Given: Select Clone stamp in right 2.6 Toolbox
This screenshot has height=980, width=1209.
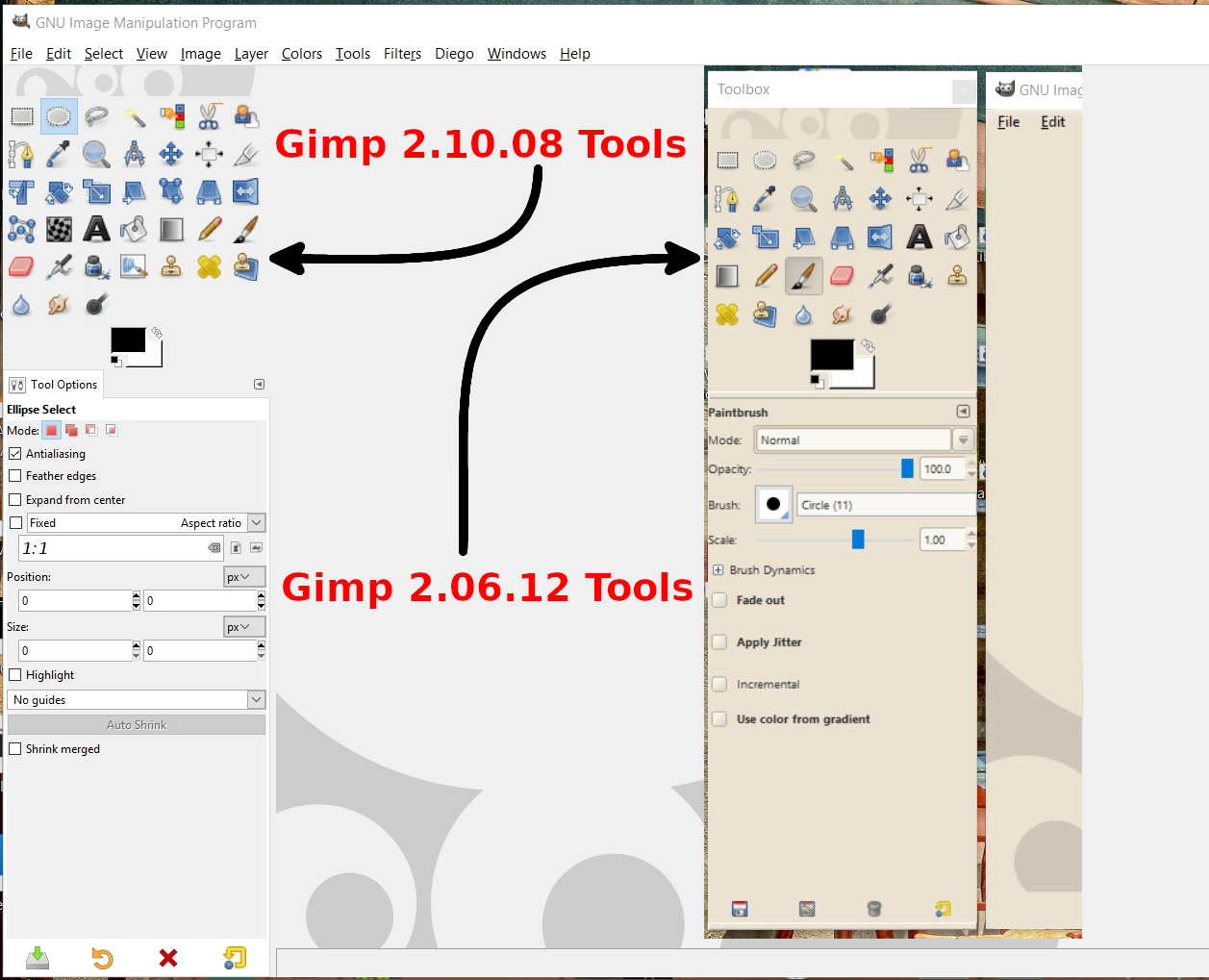Looking at the screenshot, I should click(x=957, y=276).
